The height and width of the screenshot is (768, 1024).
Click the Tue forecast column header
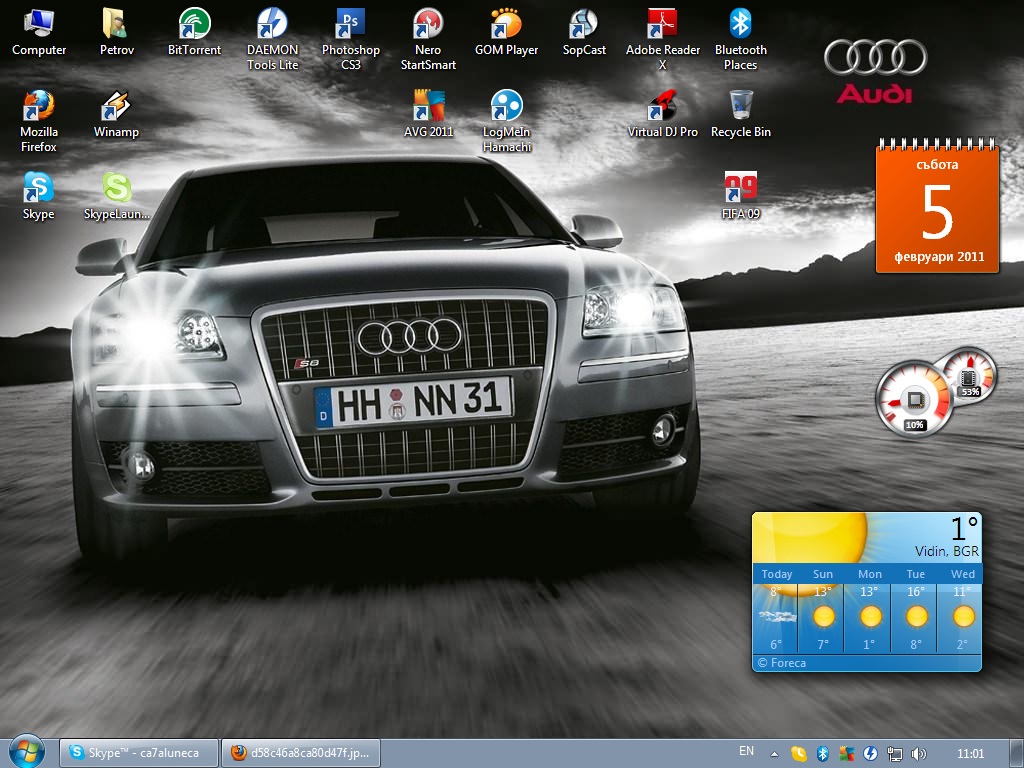(916, 574)
